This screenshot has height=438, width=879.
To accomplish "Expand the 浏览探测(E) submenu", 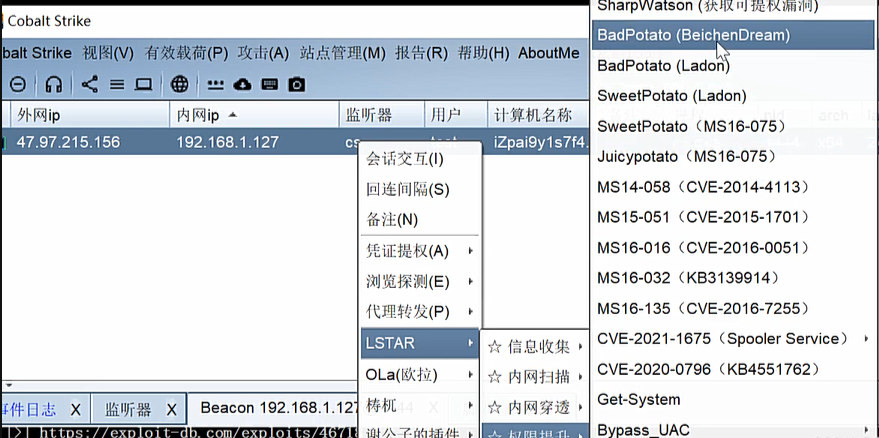I will (421, 282).
